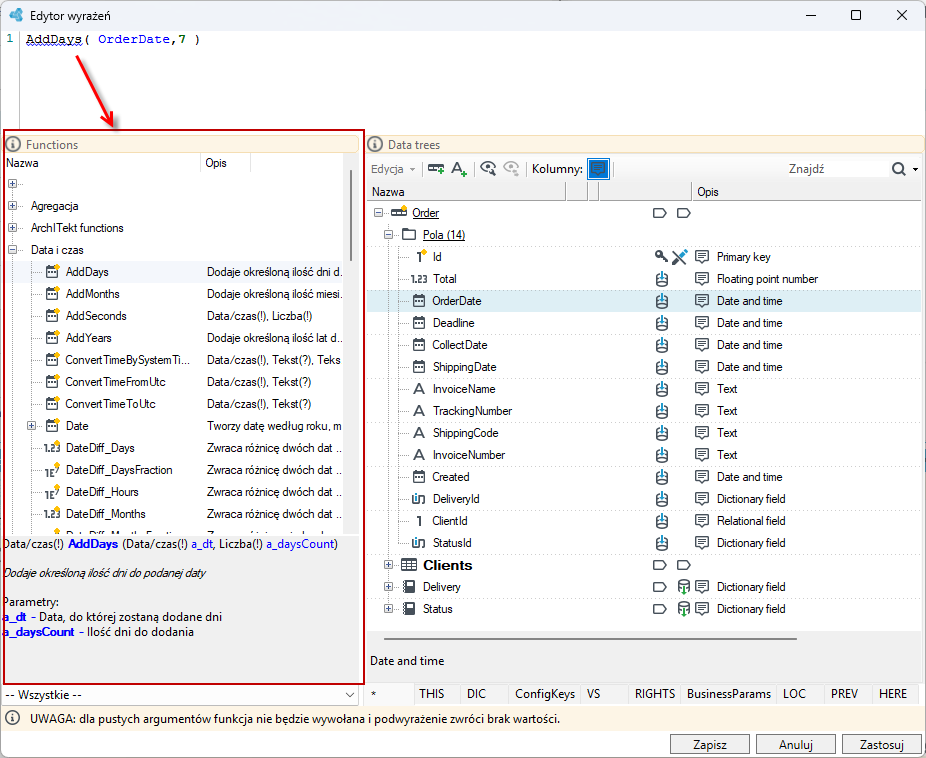The image size is (926, 758).
Task: Click the database arrow icon in Delivery row
Action: 683,587
